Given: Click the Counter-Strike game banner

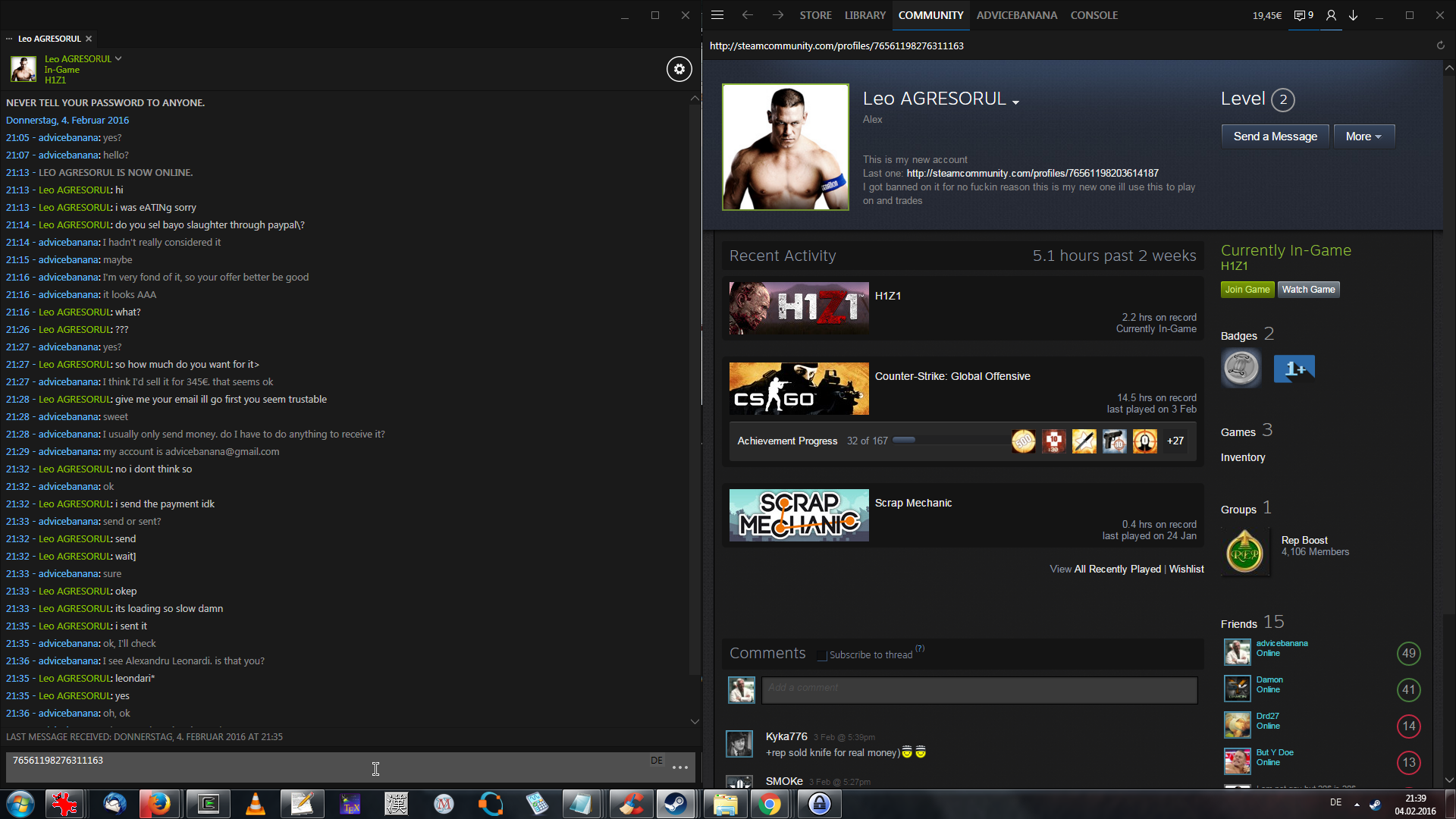Looking at the screenshot, I should tap(799, 389).
